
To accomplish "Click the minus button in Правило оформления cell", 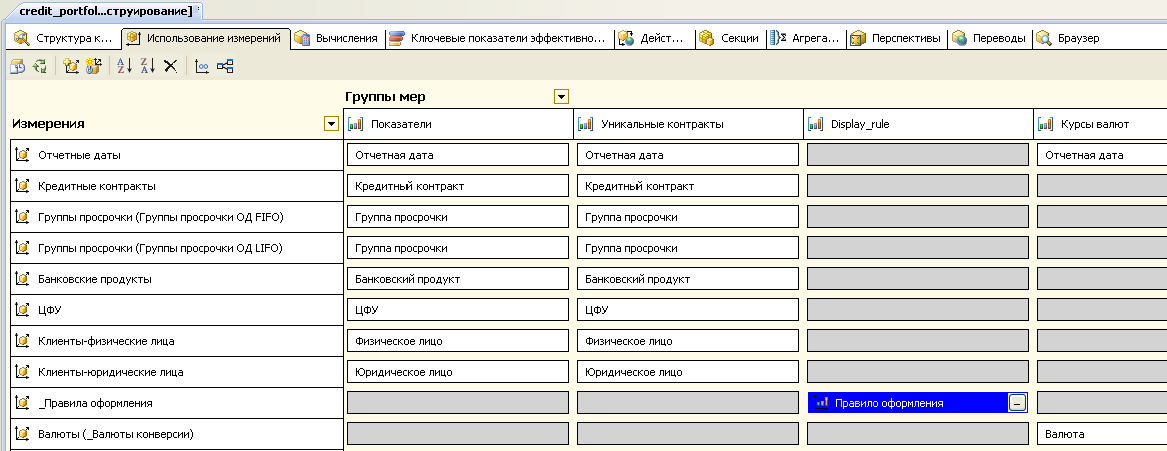I will tap(1017, 403).
